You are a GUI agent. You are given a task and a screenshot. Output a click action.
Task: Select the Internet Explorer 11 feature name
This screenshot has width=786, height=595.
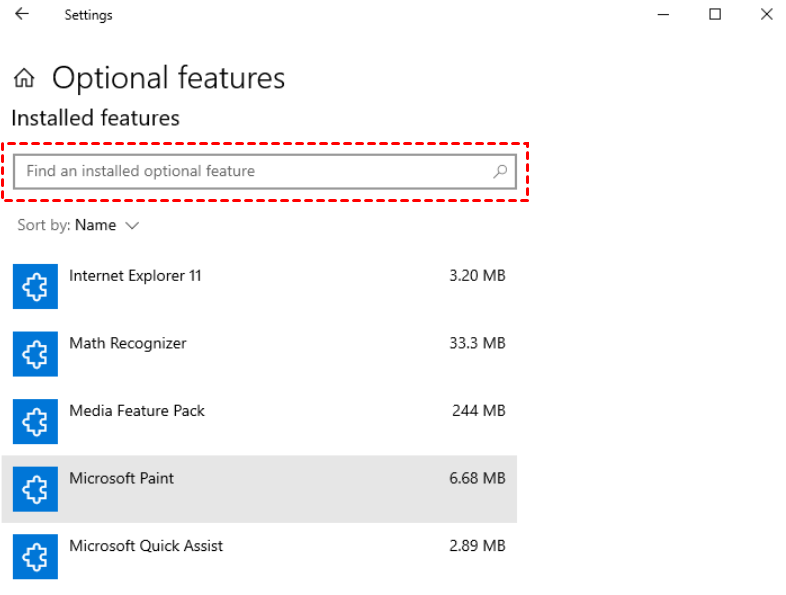coord(135,275)
